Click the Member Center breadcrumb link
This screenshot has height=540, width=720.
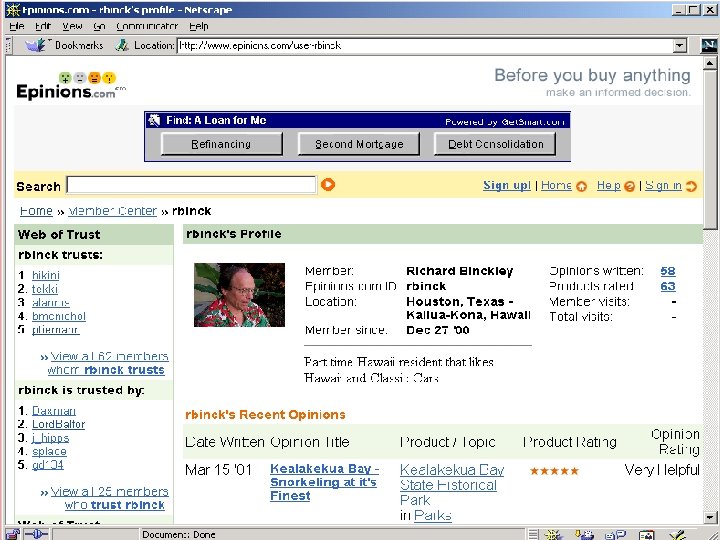click(x=112, y=211)
